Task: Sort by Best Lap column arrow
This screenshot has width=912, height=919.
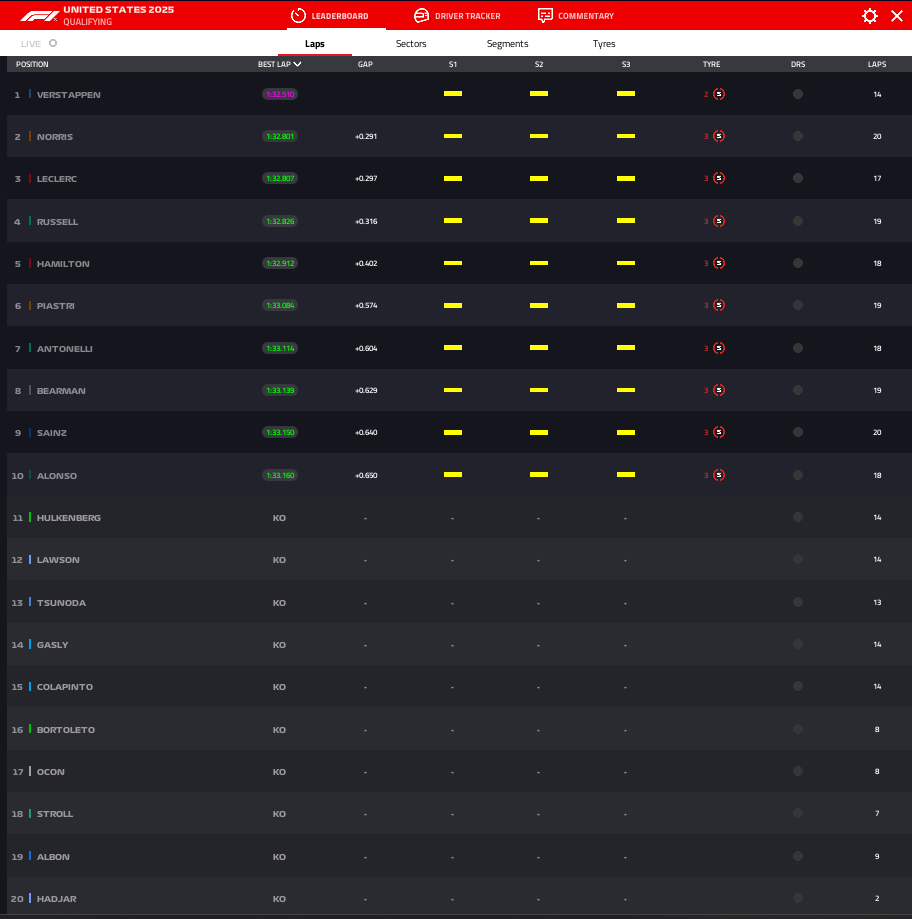Action: click(x=298, y=64)
